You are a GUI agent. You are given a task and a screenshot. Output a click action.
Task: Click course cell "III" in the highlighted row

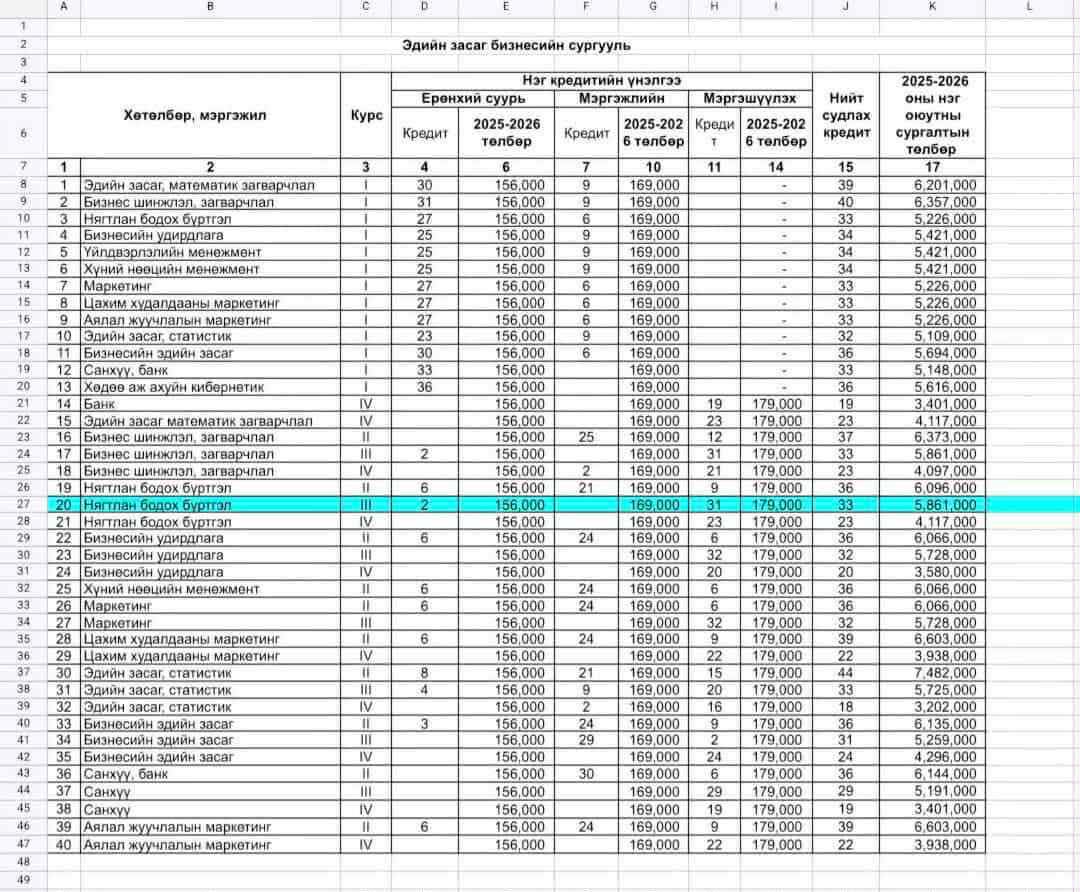pos(366,505)
